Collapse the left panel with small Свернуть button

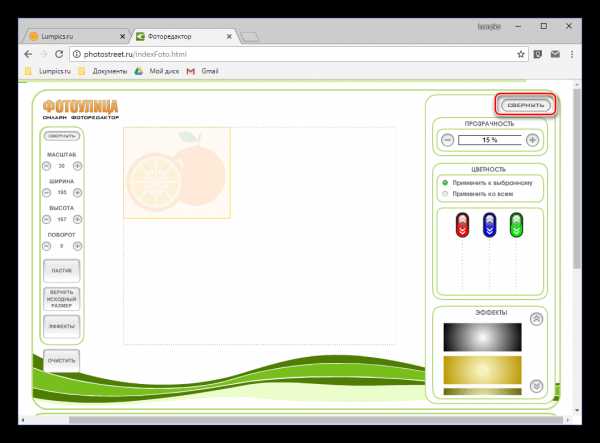click(x=61, y=135)
